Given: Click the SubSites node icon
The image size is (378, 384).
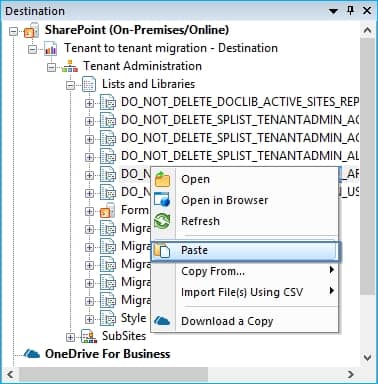Looking at the screenshot, I should click(89, 336).
